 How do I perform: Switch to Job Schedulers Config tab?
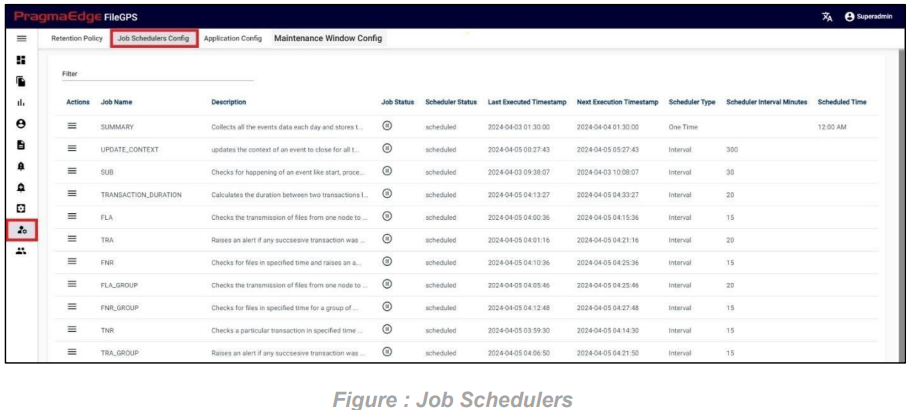pos(154,39)
